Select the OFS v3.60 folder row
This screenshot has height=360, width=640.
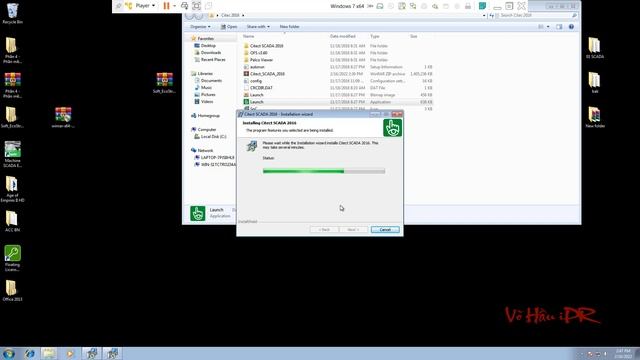point(338,53)
